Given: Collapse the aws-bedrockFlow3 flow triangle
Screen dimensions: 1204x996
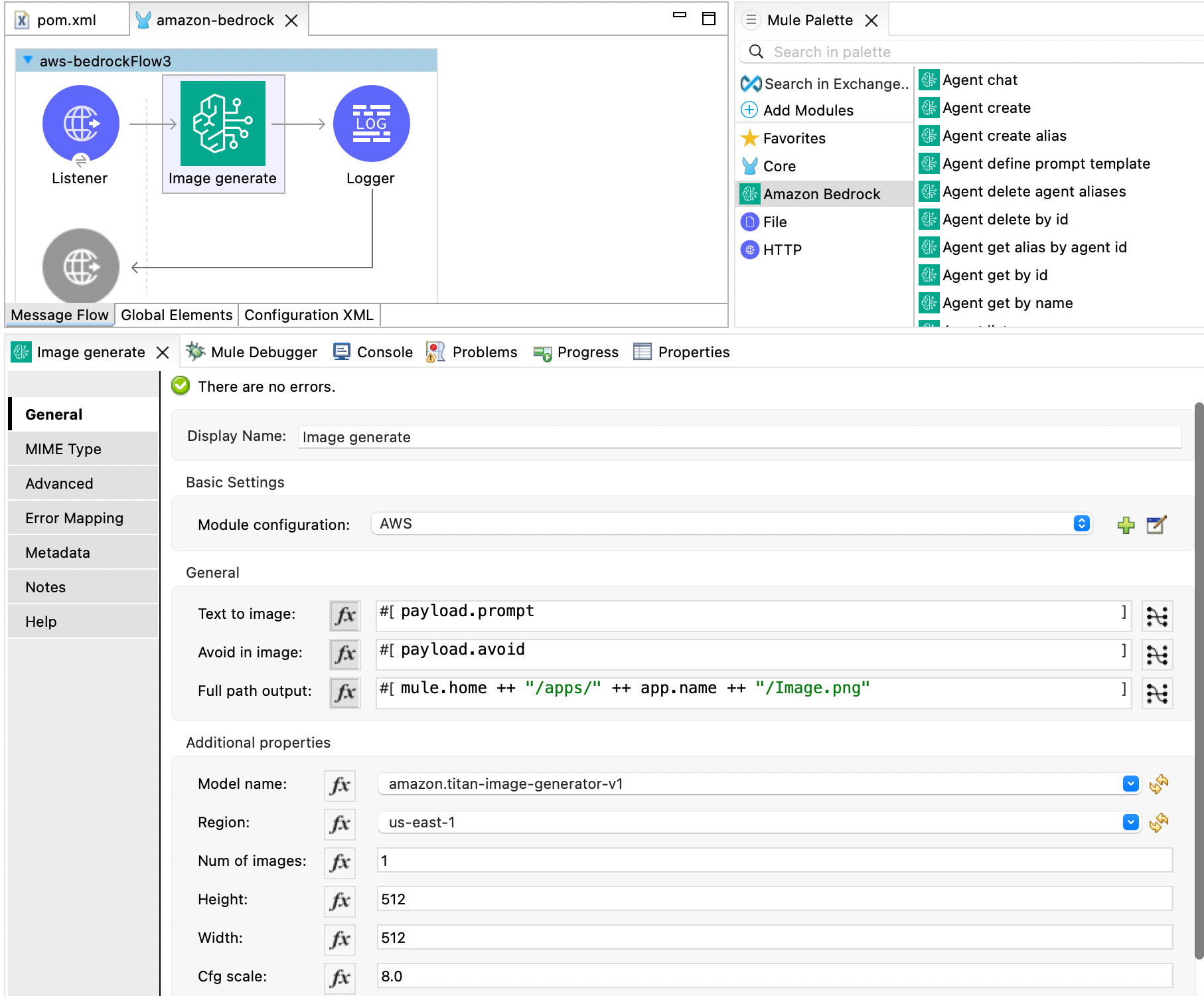Looking at the screenshot, I should tap(28, 60).
